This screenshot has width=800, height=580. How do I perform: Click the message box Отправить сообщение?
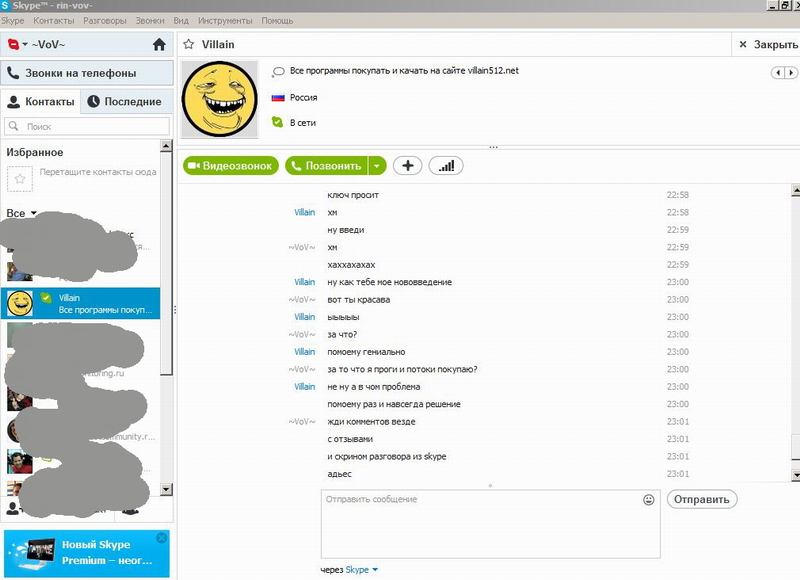tap(490, 524)
